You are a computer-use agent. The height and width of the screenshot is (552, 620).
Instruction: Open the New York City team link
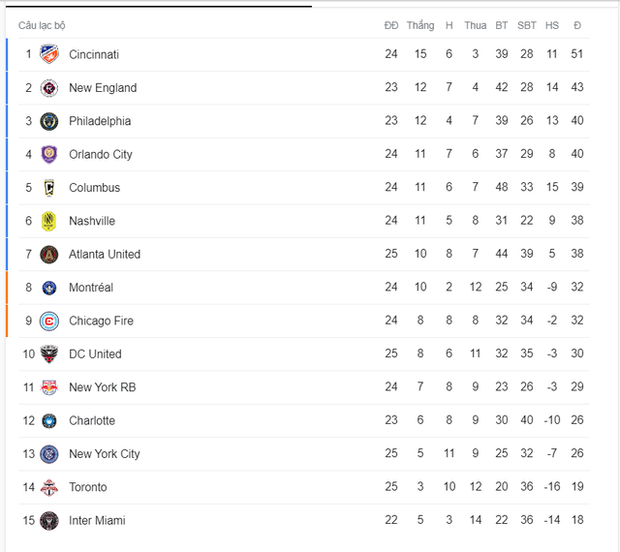click(104, 454)
